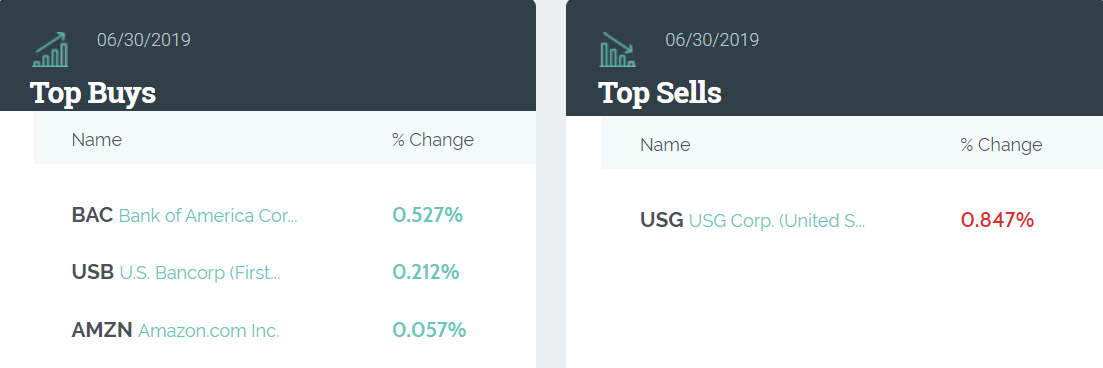Open the Amazon.com Inc. link
The width and height of the screenshot is (1103, 368).
tap(209, 331)
